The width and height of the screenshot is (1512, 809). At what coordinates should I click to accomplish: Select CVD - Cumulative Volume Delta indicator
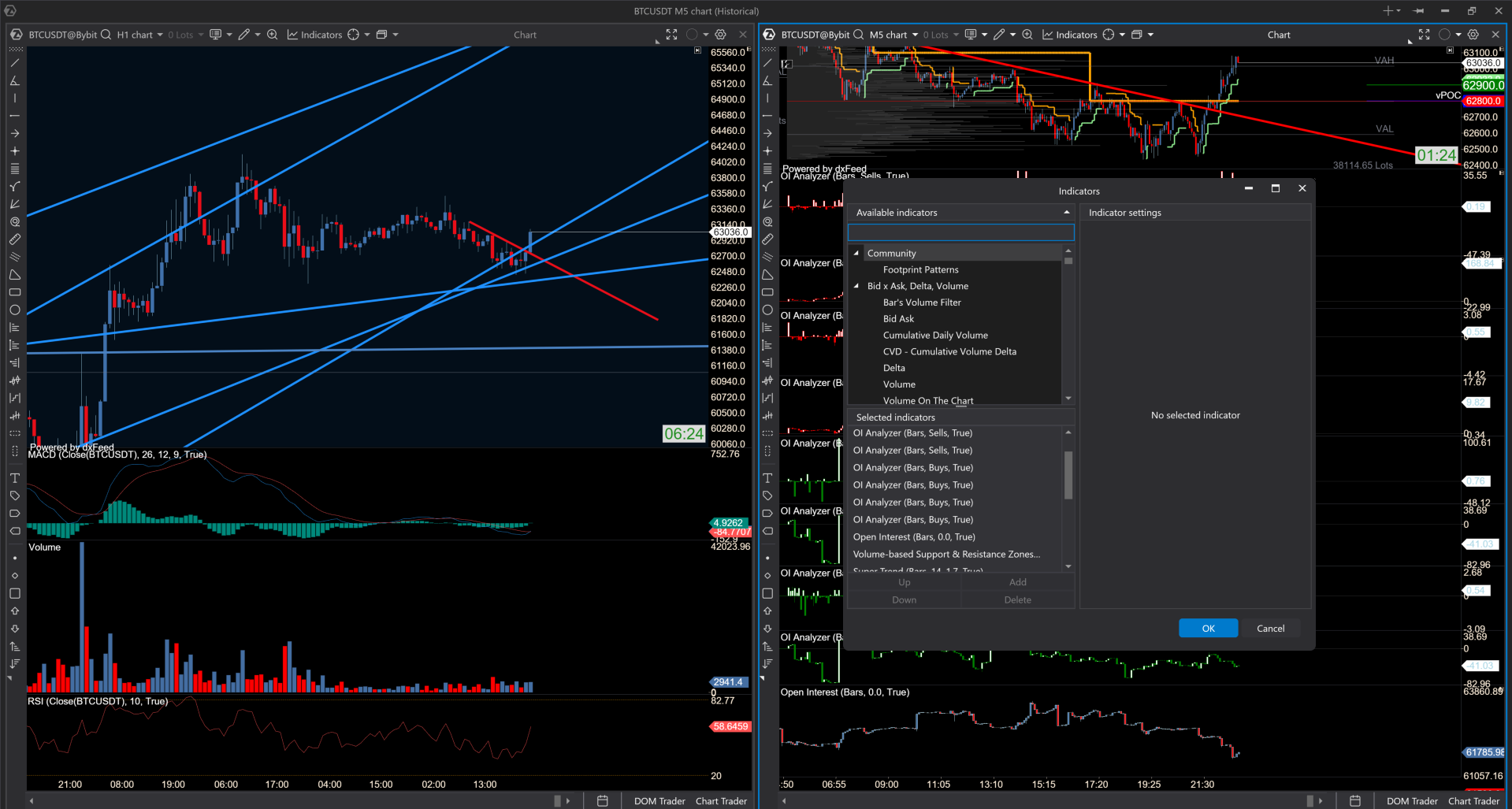[949, 351]
